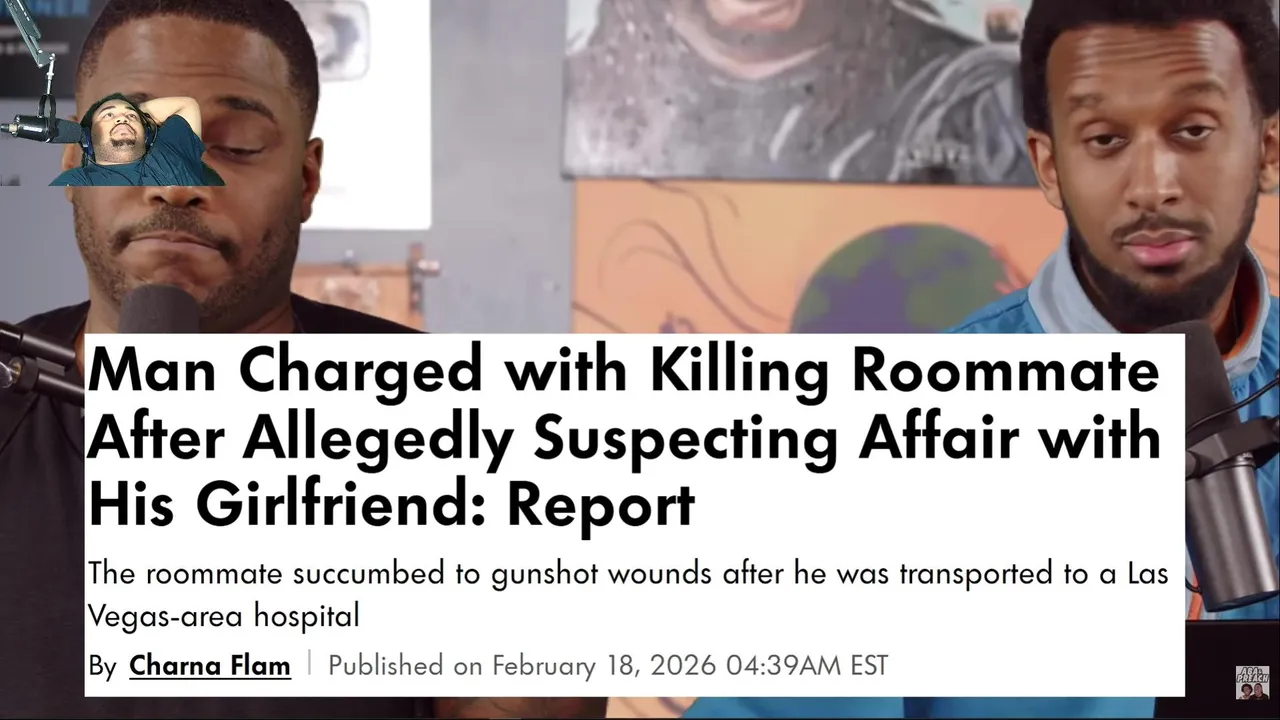Click the portrait painting above the globe
Screen dimensions: 1280x720
click(x=800, y=90)
